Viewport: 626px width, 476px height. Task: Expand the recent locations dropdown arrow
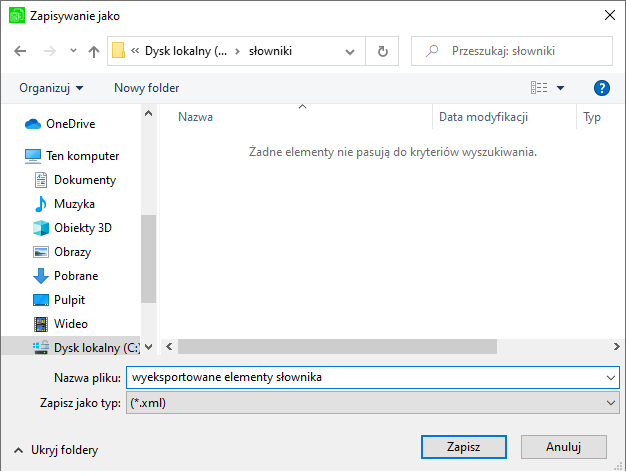[x=73, y=51]
